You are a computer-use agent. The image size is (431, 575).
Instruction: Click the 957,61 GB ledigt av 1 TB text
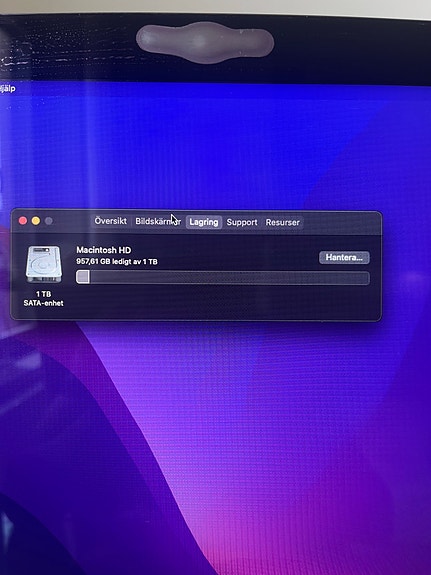[117, 262]
